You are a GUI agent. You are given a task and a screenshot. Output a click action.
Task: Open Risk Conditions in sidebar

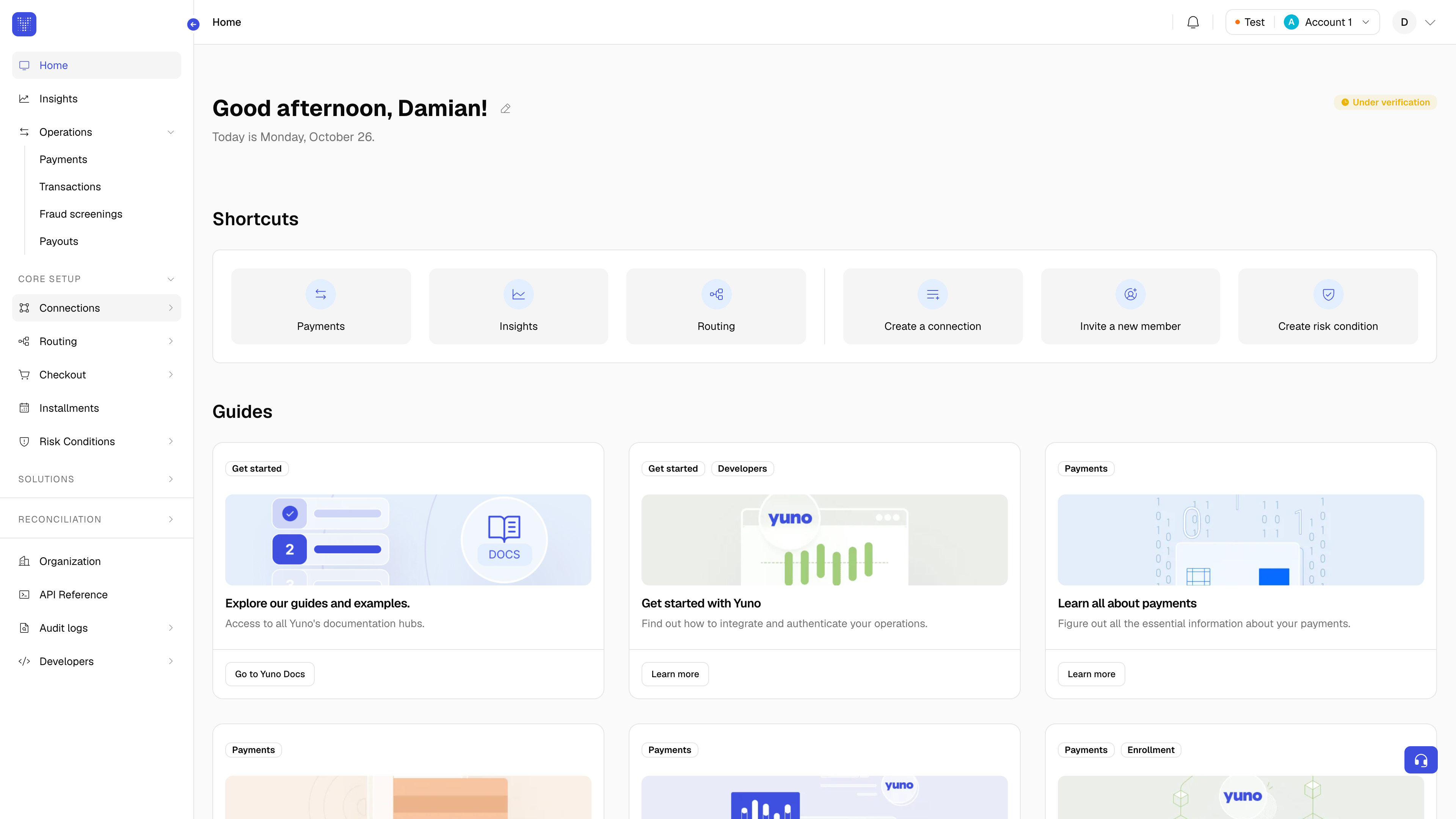97,441
